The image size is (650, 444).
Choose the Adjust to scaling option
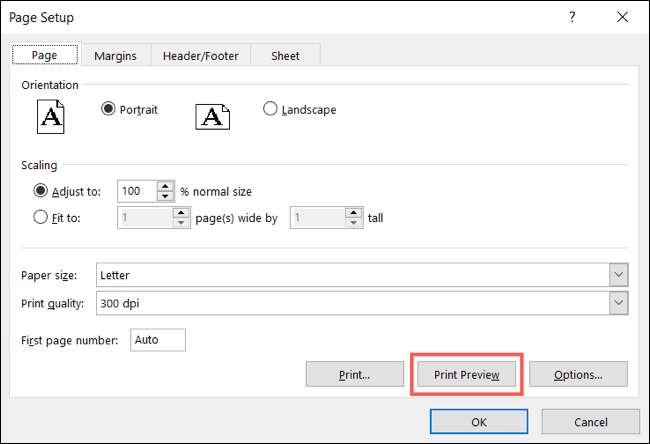pyautogui.click(x=41, y=190)
